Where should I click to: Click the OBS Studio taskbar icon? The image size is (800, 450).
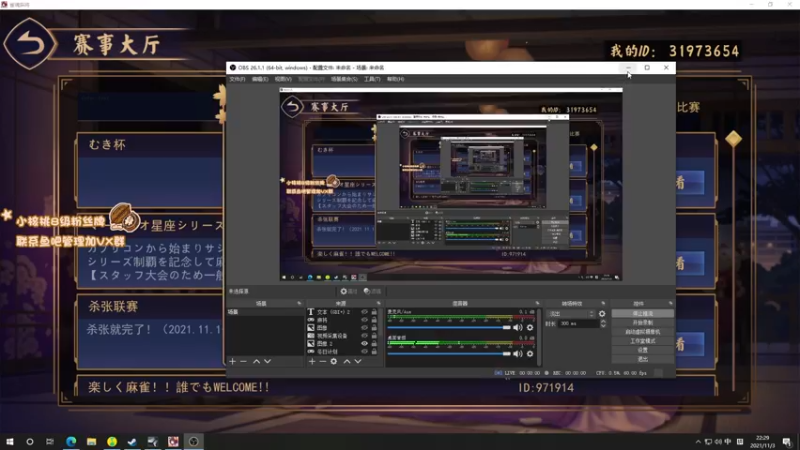pos(193,441)
